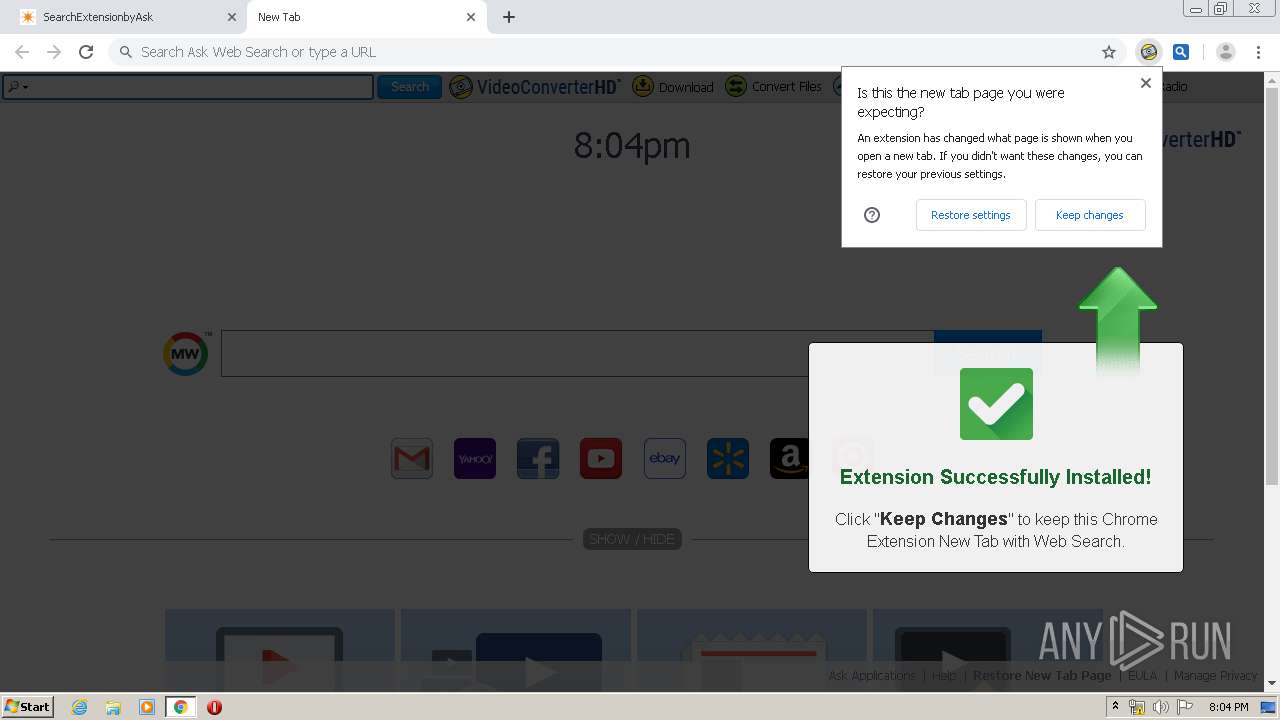Click the page scrollbar down arrow
Screen dimensions: 1280x720
point(1272,684)
